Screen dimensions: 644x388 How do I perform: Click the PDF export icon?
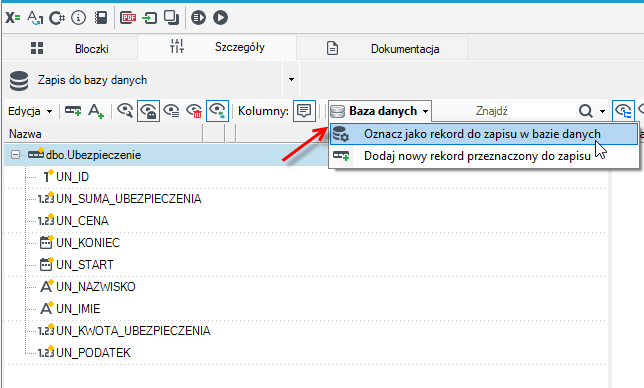click(x=128, y=18)
